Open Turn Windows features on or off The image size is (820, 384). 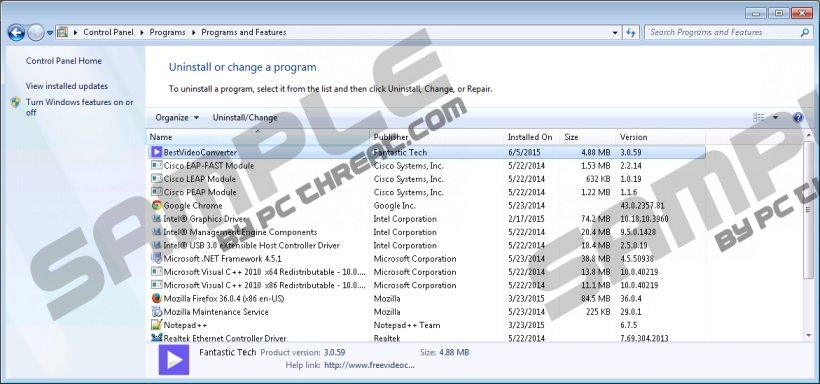pos(79,107)
